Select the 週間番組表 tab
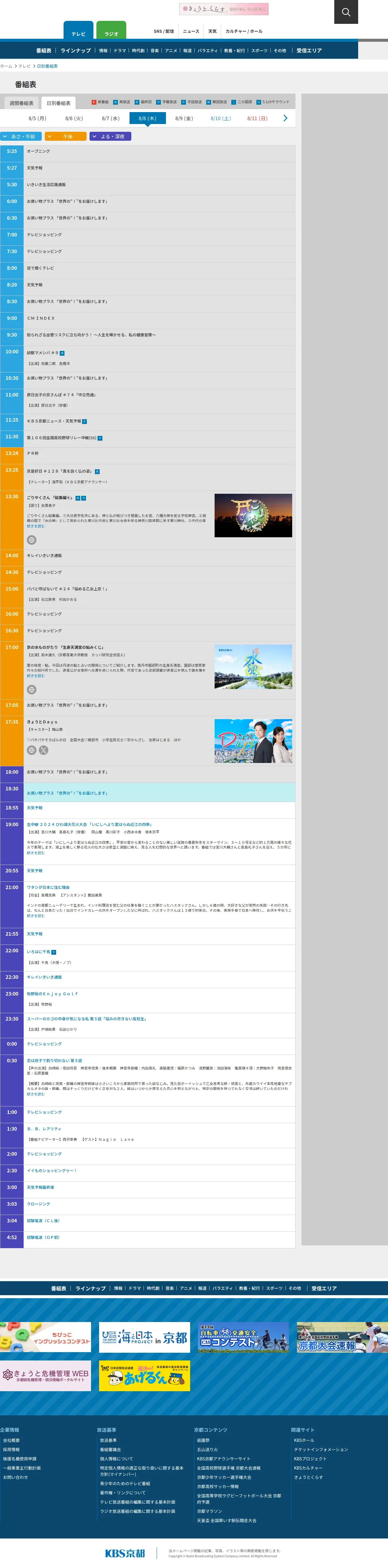Screen dimensions: 388x1568 click(21, 103)
